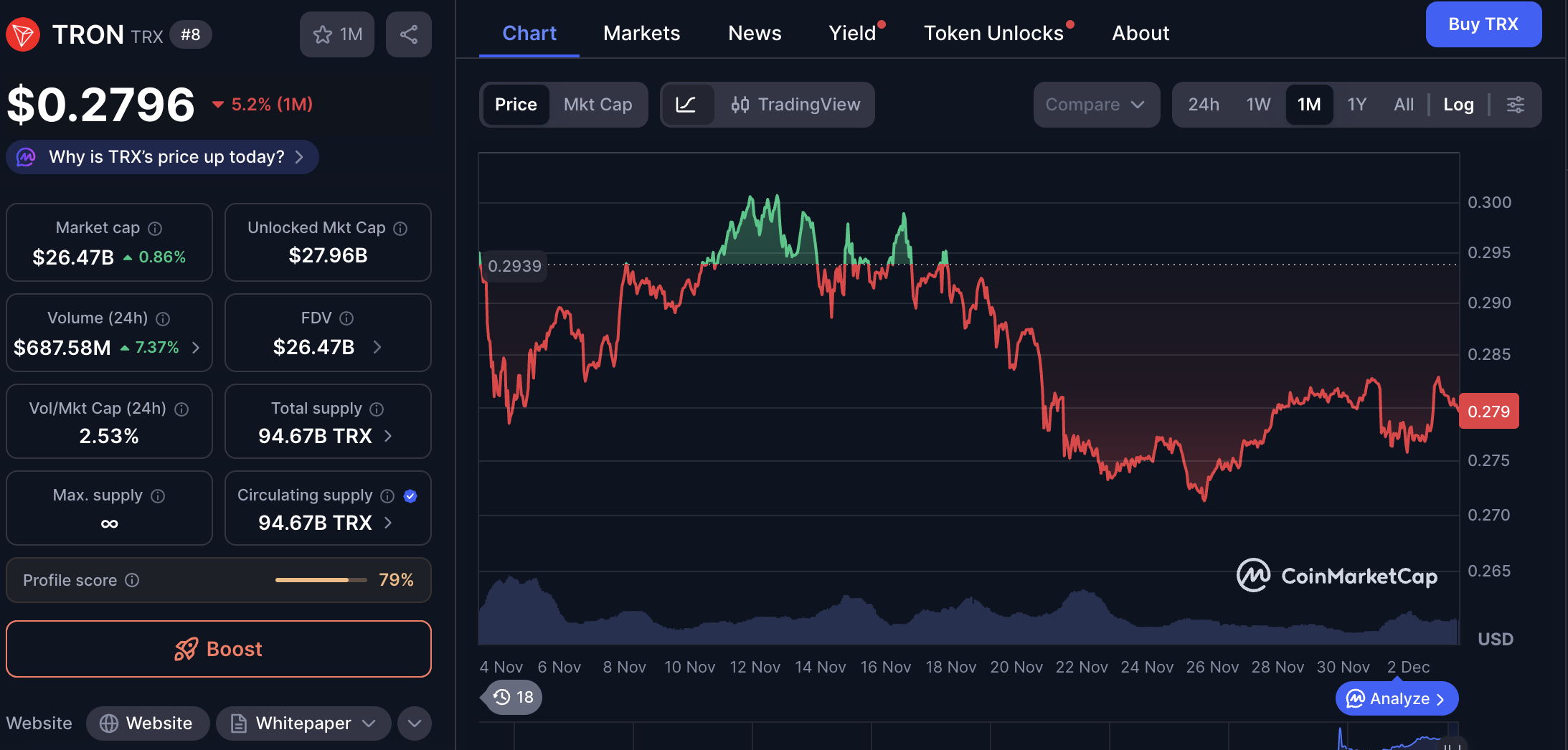The image size is (1568, 750).
Task: Open the Token Unlocks tab
Action: pyautogui.click(x=993, y=33)
